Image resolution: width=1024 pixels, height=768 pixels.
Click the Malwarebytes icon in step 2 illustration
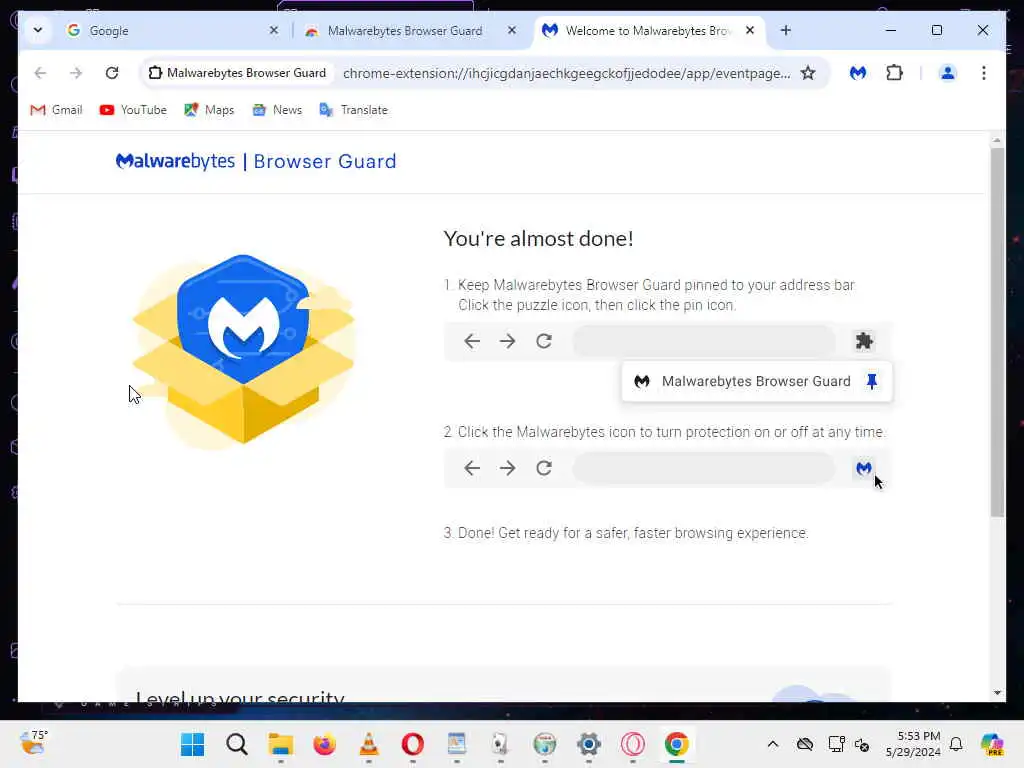click(x=864, y=468)
